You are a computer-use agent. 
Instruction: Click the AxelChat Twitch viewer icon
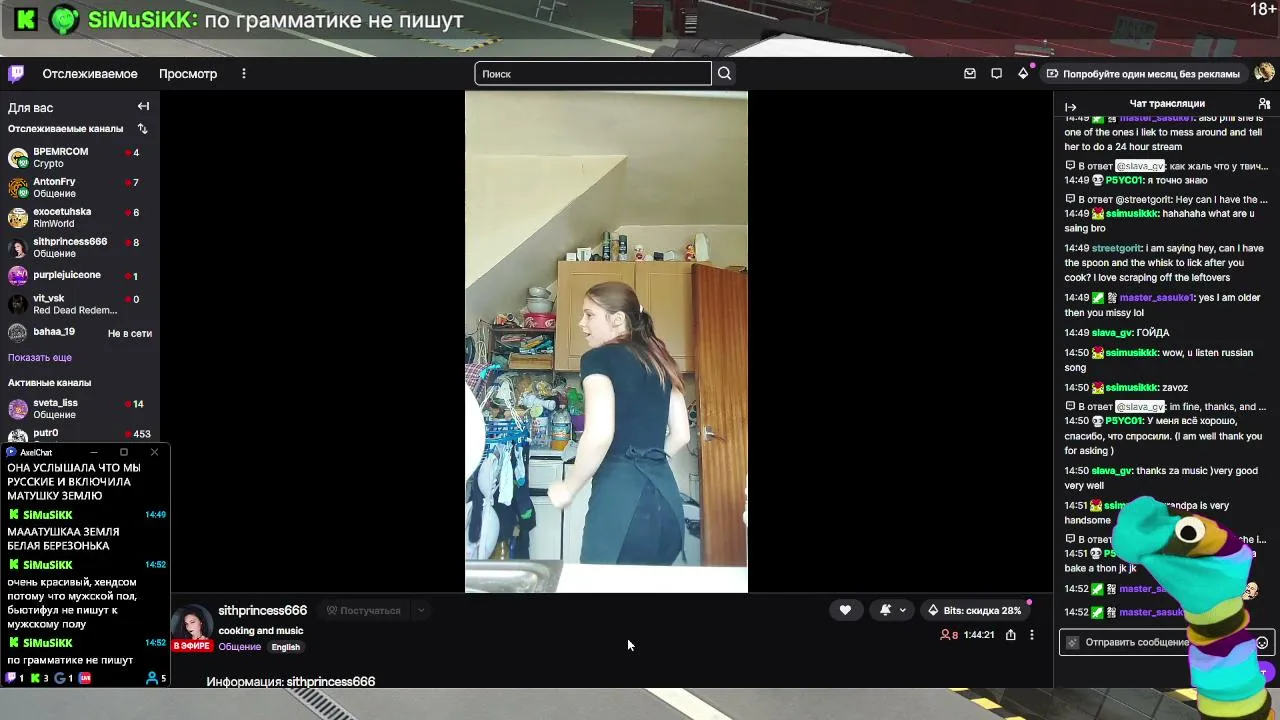click(x=11, y=678)
